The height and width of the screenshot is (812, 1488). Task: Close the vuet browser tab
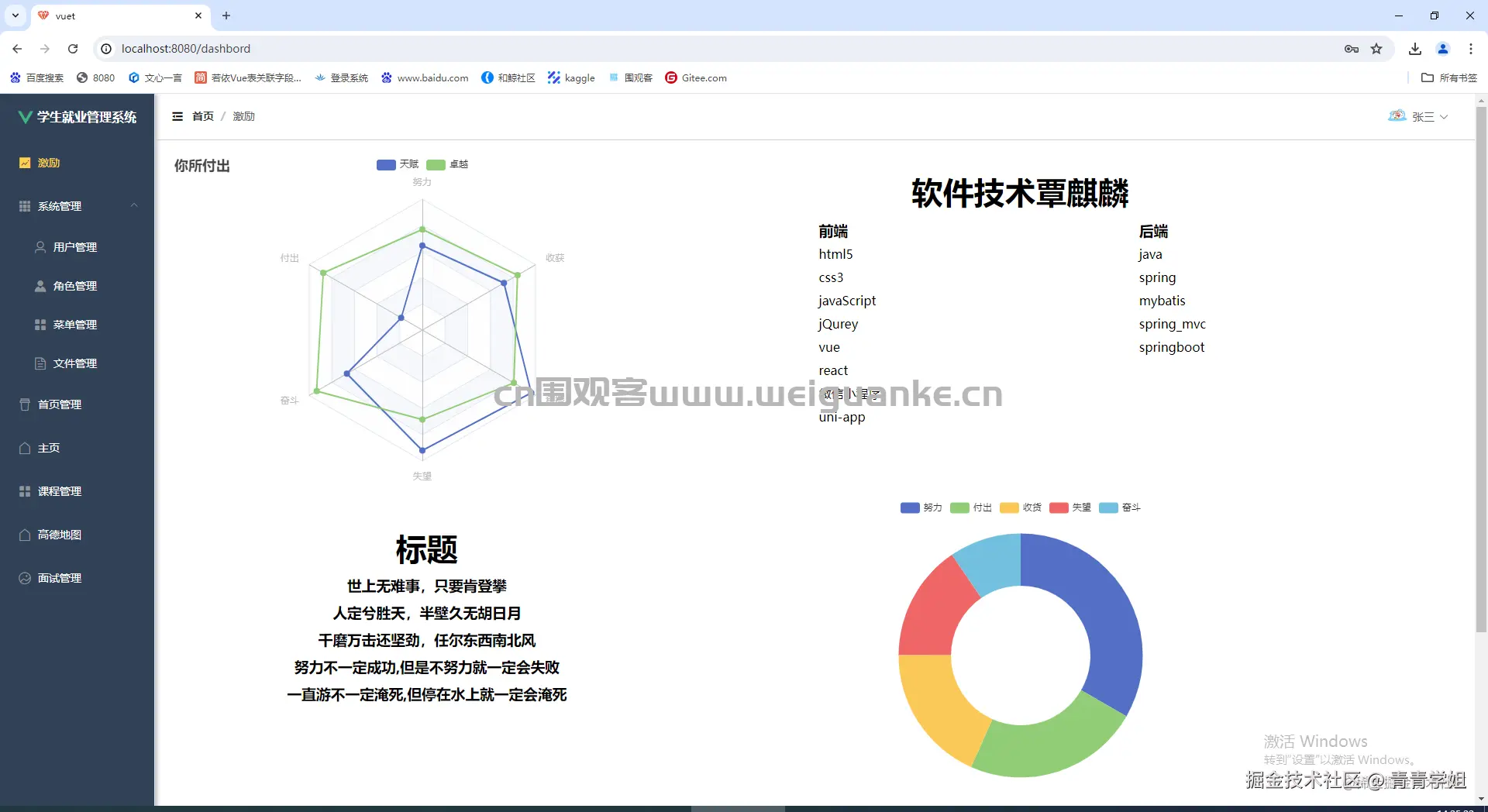click(x=198, y=15)
